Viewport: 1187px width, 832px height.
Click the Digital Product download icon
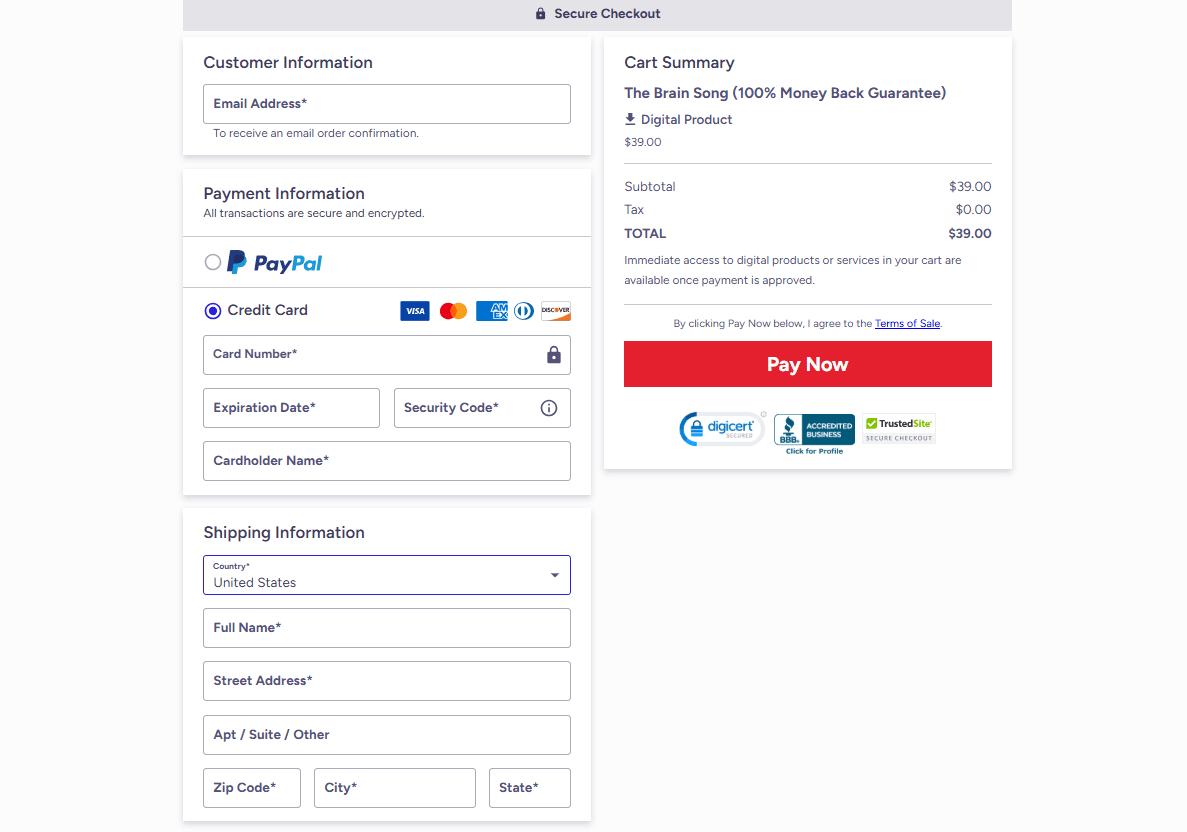tap(630, 119)
